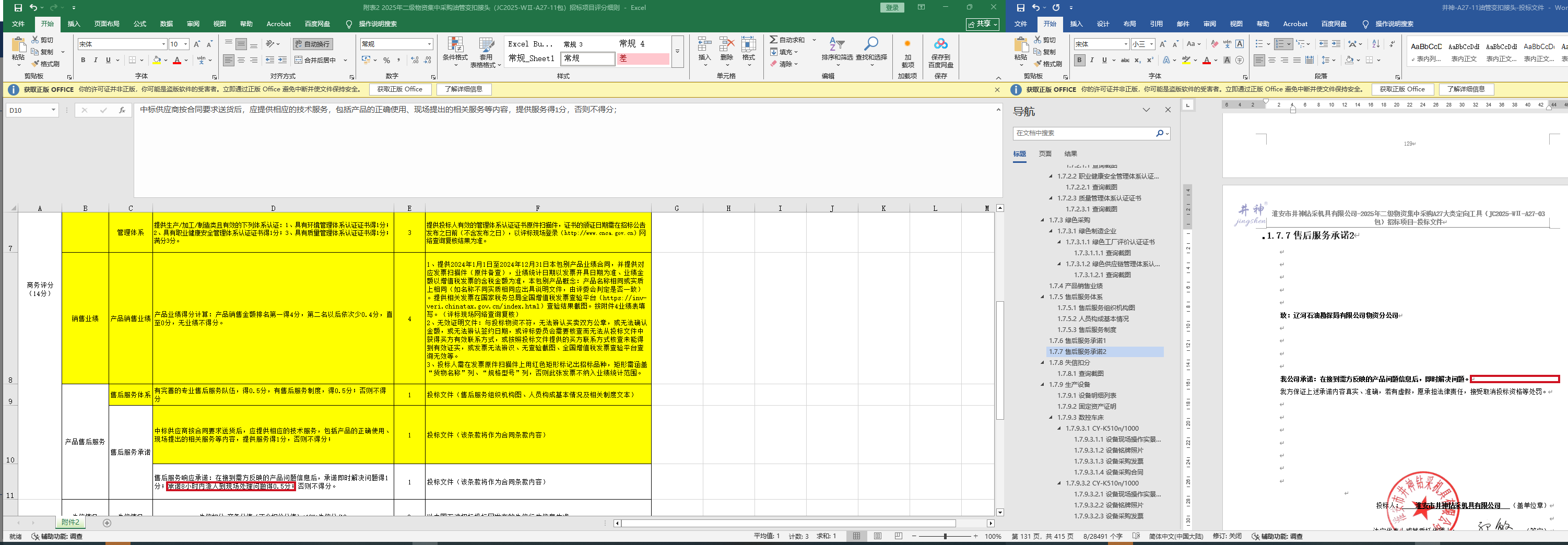Open Excel's 公式 ribbon tab
The width and height of the screenshot is (1568, 545).
click(x=139, y=23)
